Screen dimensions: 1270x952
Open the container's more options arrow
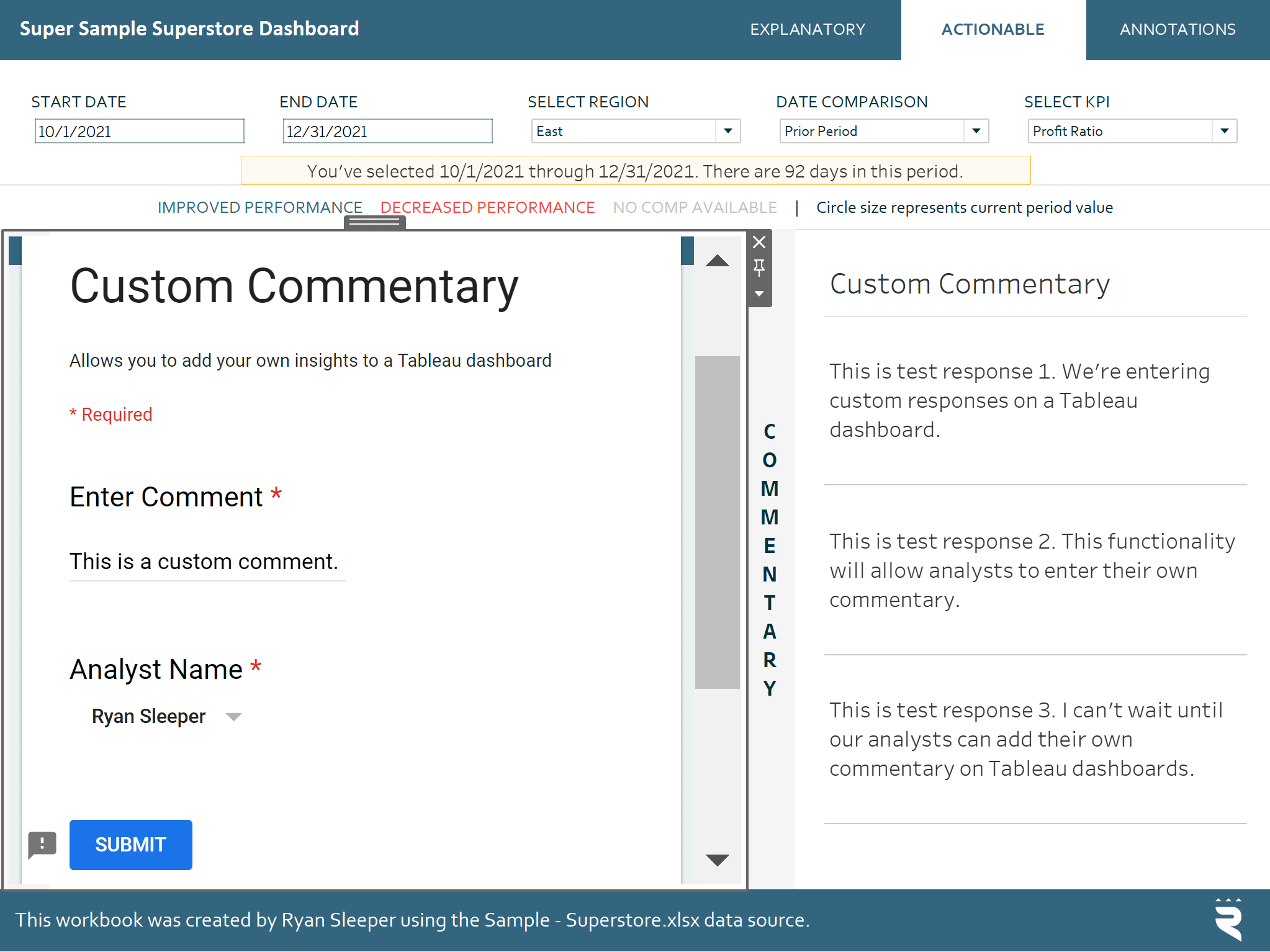pos(759,294)
